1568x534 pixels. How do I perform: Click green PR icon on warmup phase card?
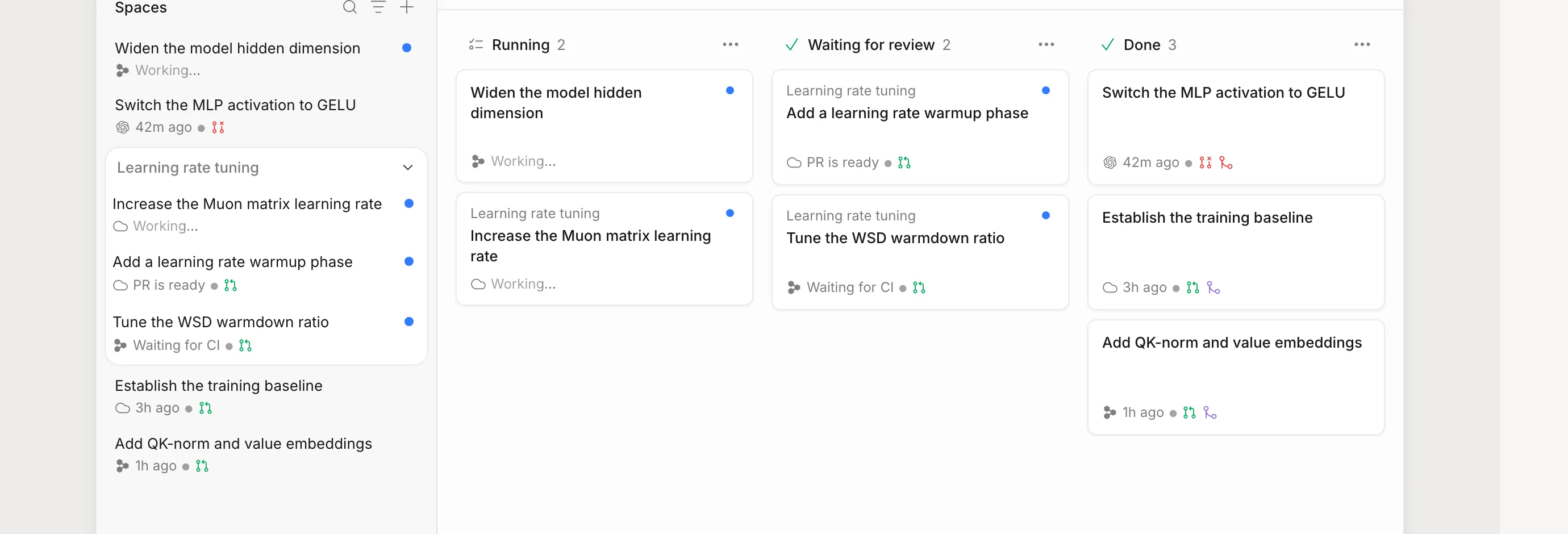click(x=904, y=162)
